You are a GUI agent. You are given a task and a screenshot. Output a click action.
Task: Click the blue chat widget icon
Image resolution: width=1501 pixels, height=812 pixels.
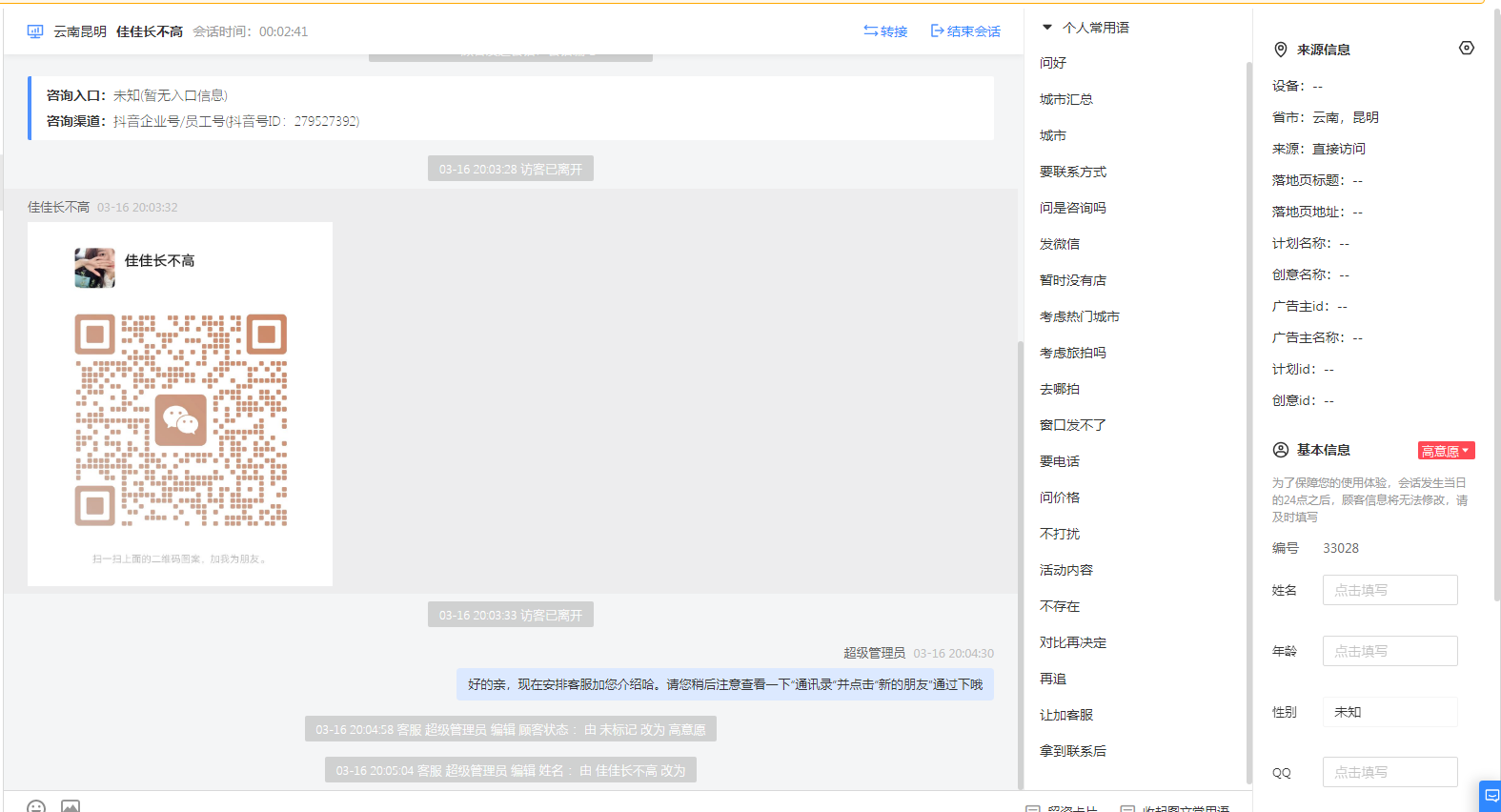pos(1491,796)
